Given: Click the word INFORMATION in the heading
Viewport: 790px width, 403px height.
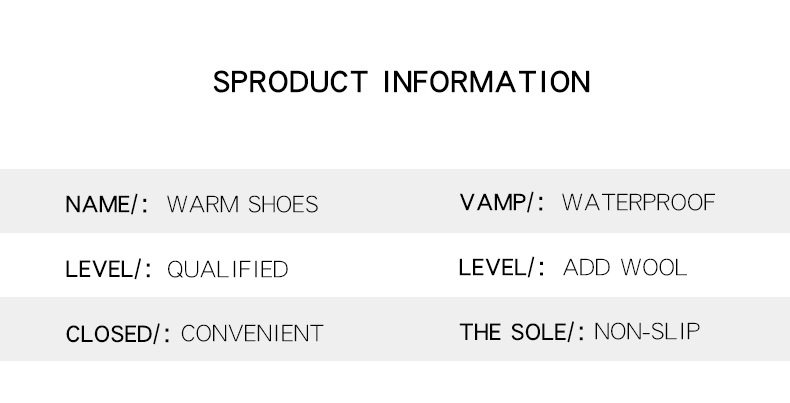Looking at the screenshot, I should tap(487, 81).
